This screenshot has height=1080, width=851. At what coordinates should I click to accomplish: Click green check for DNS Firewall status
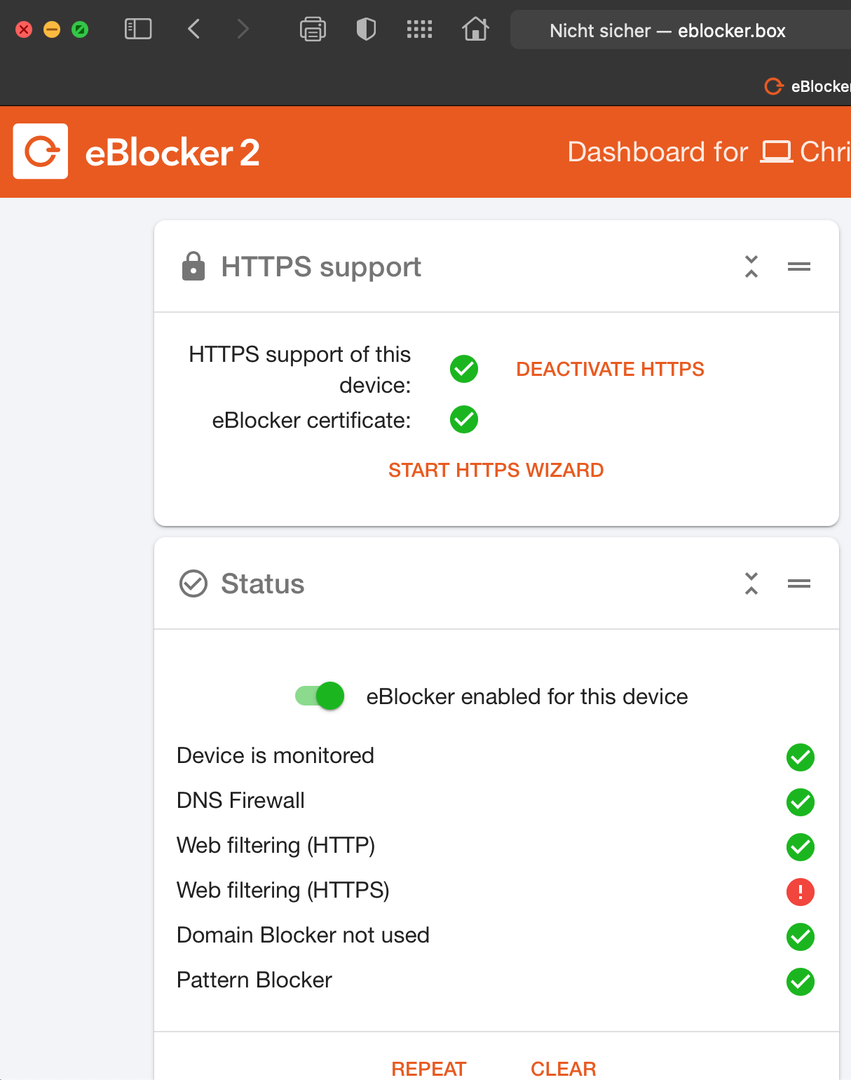point(800,802)
